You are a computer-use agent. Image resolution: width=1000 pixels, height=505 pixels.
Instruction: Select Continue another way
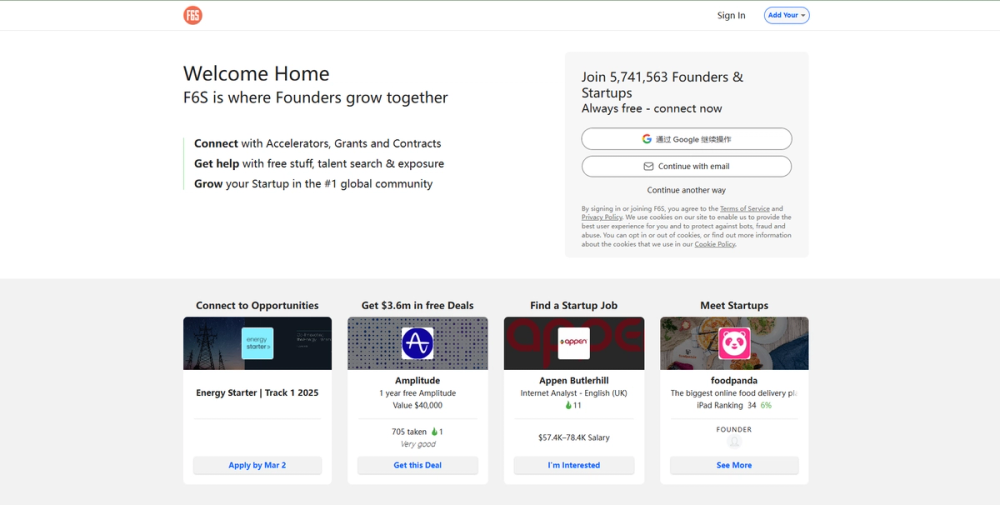[x=686, y=190]
